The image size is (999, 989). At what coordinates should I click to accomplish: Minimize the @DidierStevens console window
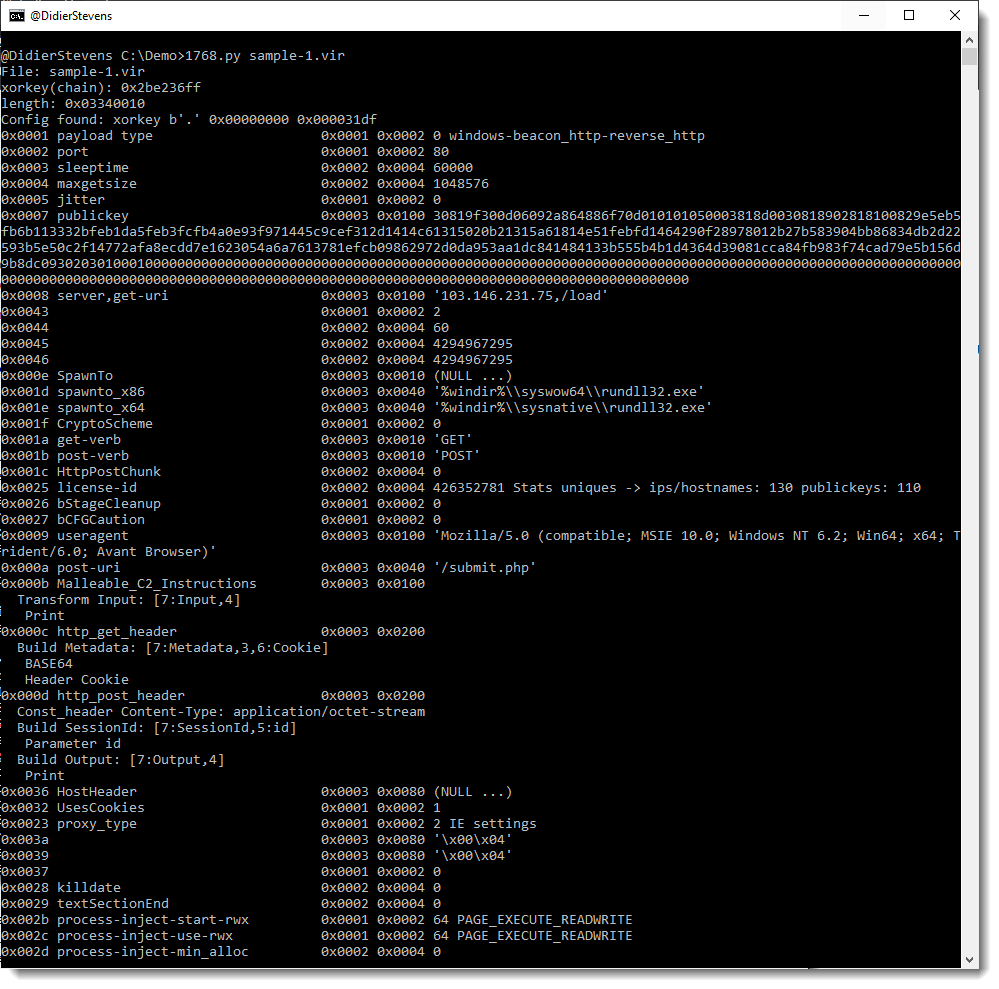coord(862,15)
